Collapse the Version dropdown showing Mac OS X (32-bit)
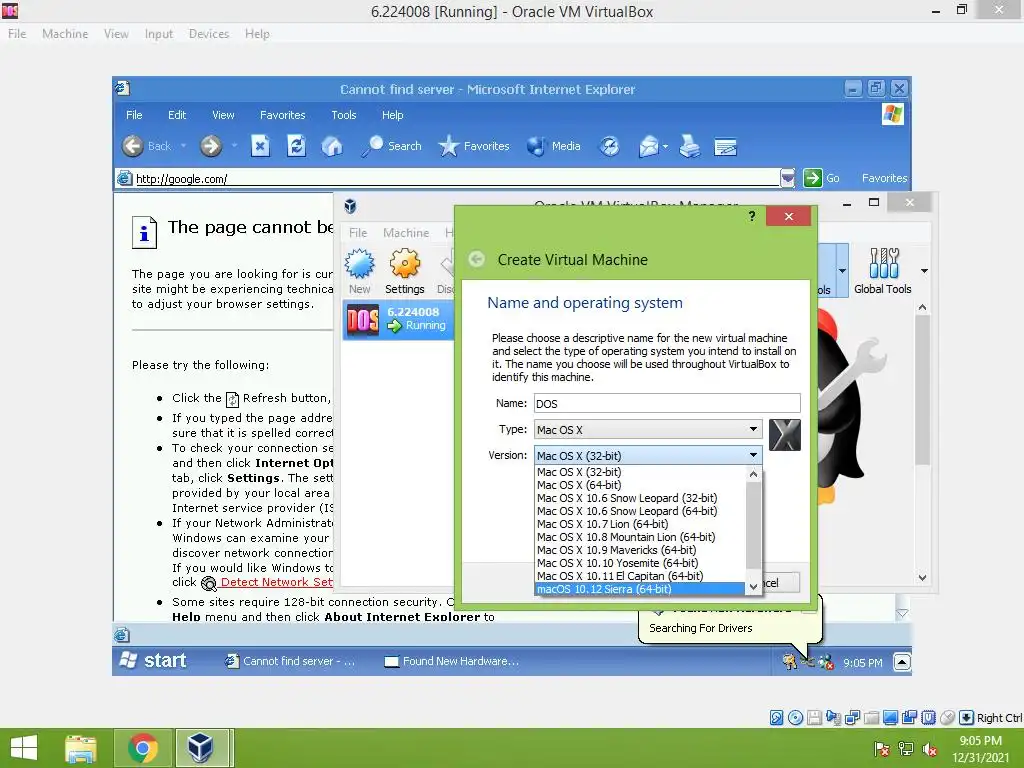 [x=648, y=455]
